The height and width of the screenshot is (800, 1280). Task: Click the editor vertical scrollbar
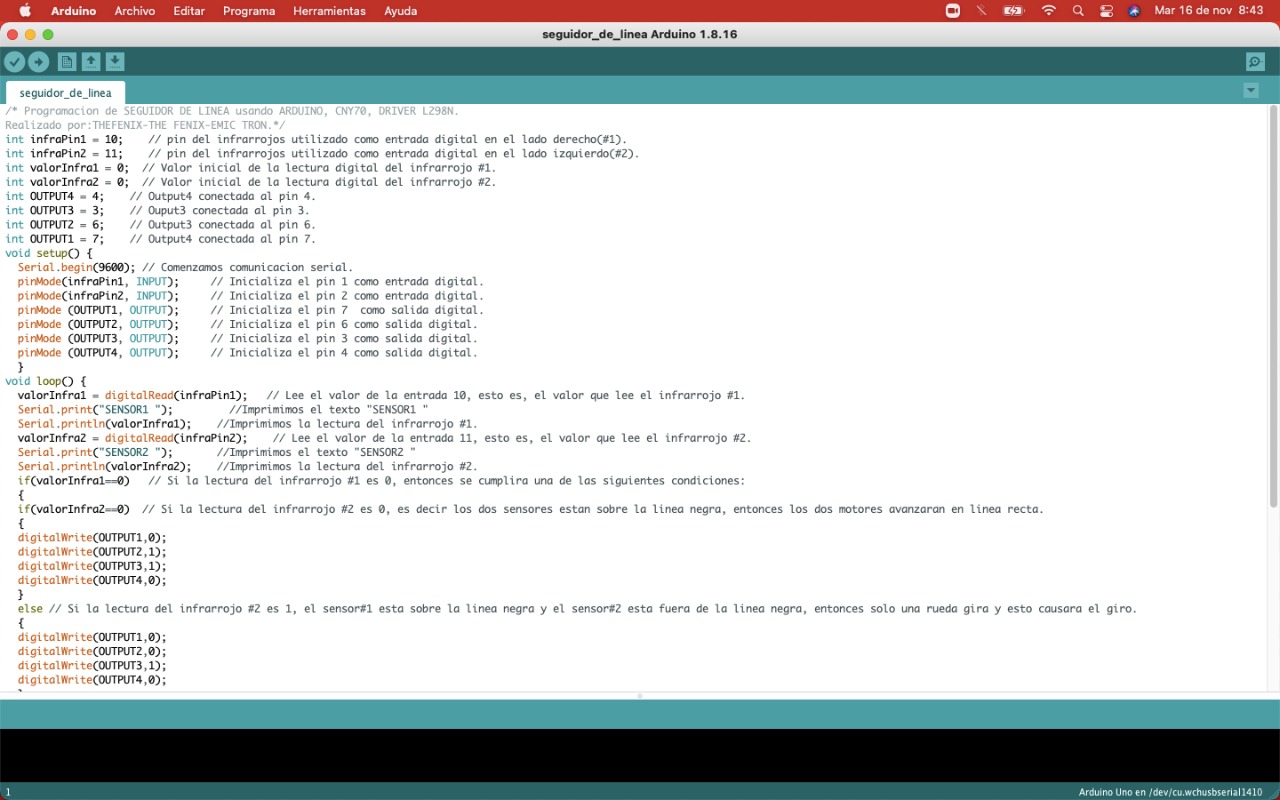tap(1273, 305)
